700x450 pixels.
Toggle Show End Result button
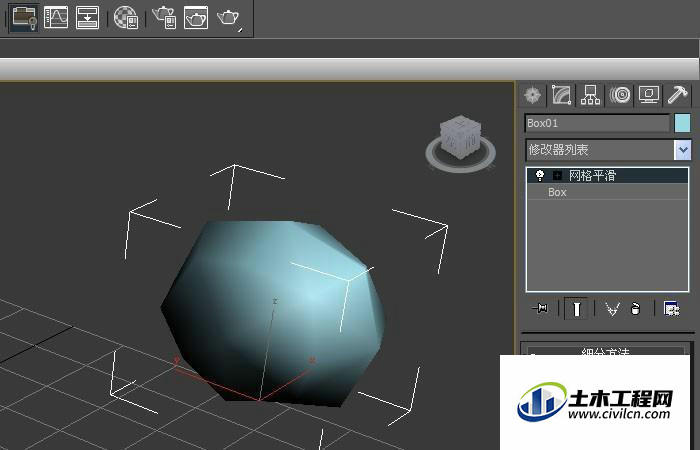pos(576,308)
